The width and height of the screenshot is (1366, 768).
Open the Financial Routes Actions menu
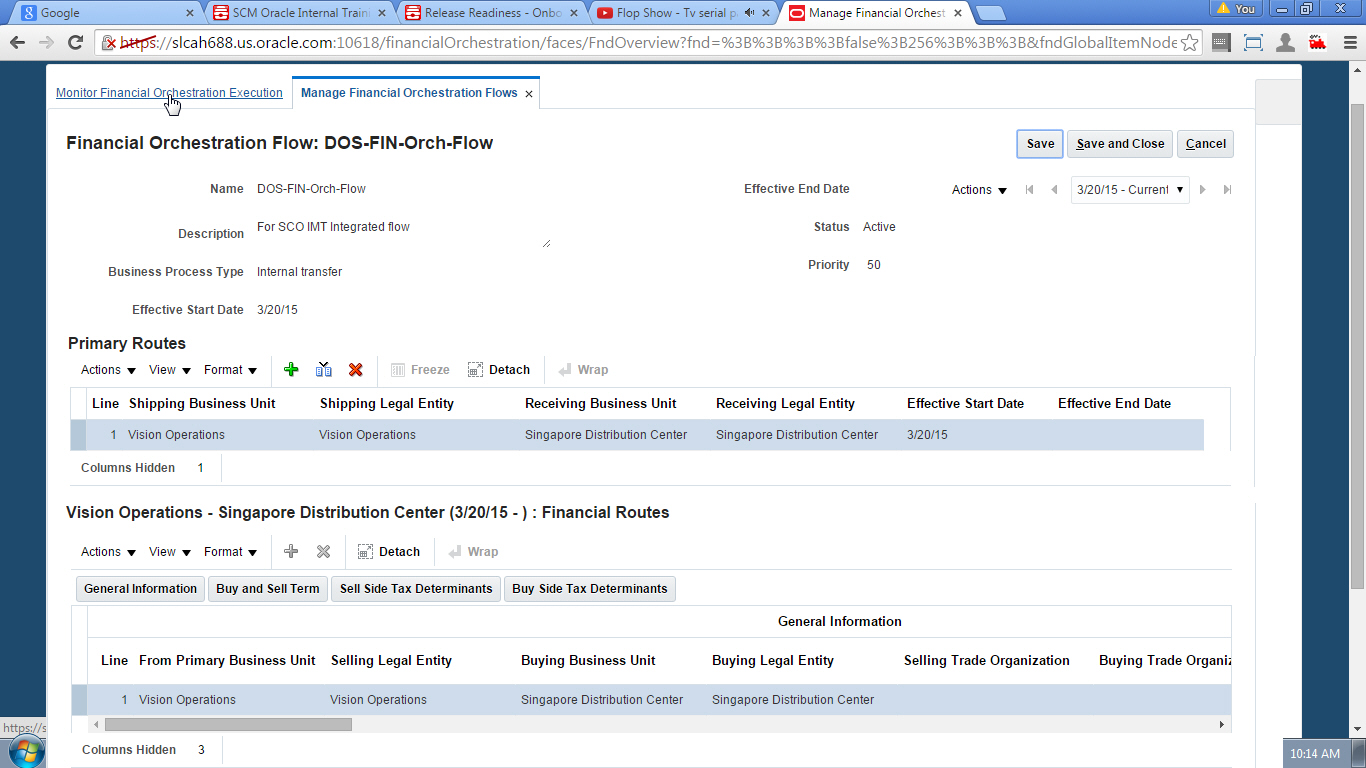pyautogui.click(x=108, y=552)
